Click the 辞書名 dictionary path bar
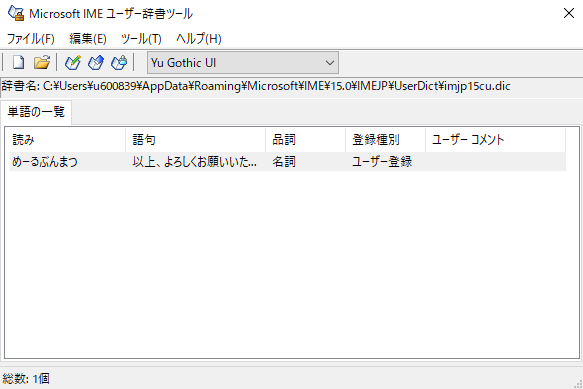Image resolution: width=583 pixels, height=389 pixels. 292,86
